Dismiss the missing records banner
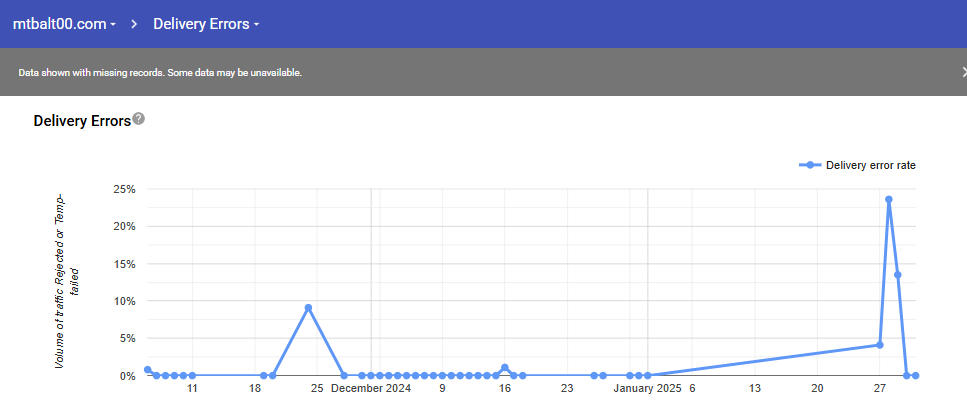 [x=963, y=72]
